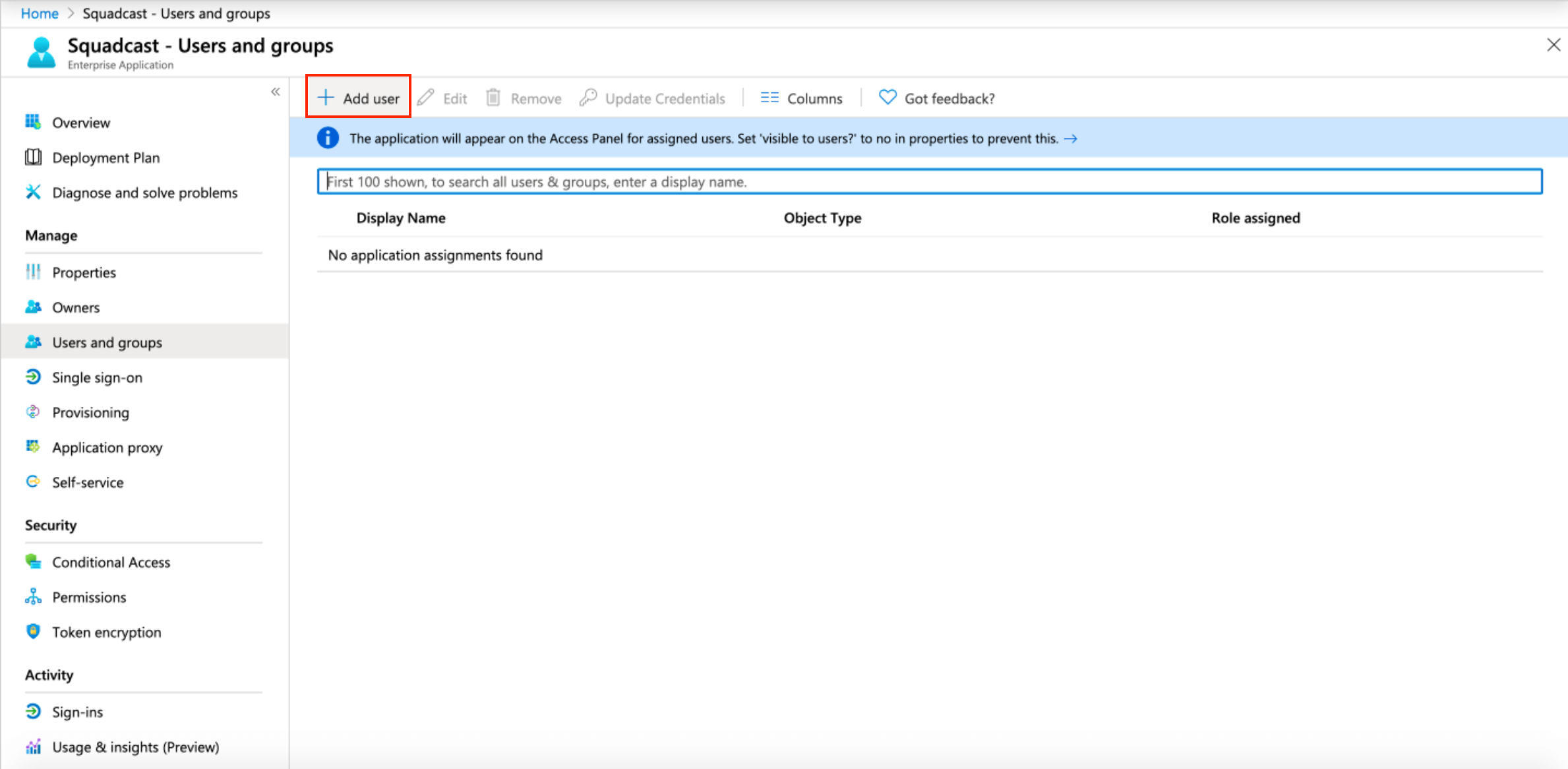
Task: Click the Token encryption shield icon
Action: (33, 631)
